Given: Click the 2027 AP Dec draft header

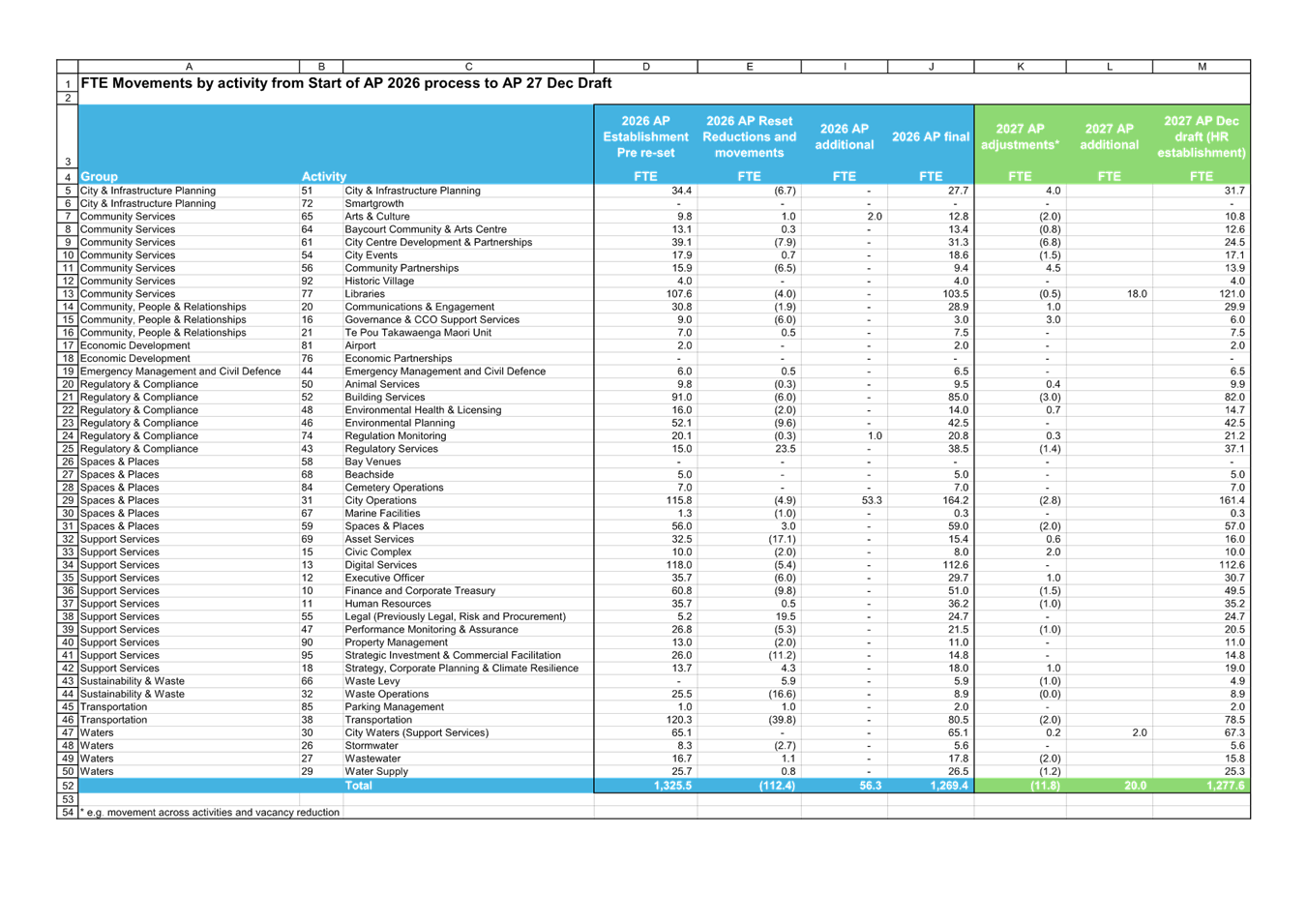Looking at the screenshot, I should point(1201,137).
